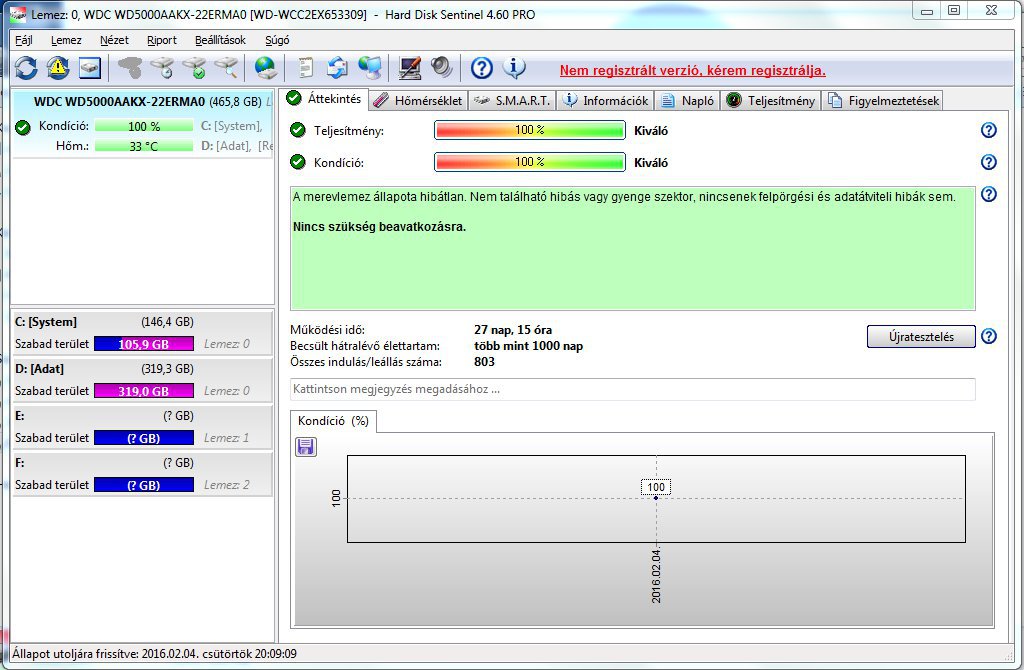1024x670 pixels.
Task: Click the refresh icon with yellow warning triangle
Action: point(58,68)
